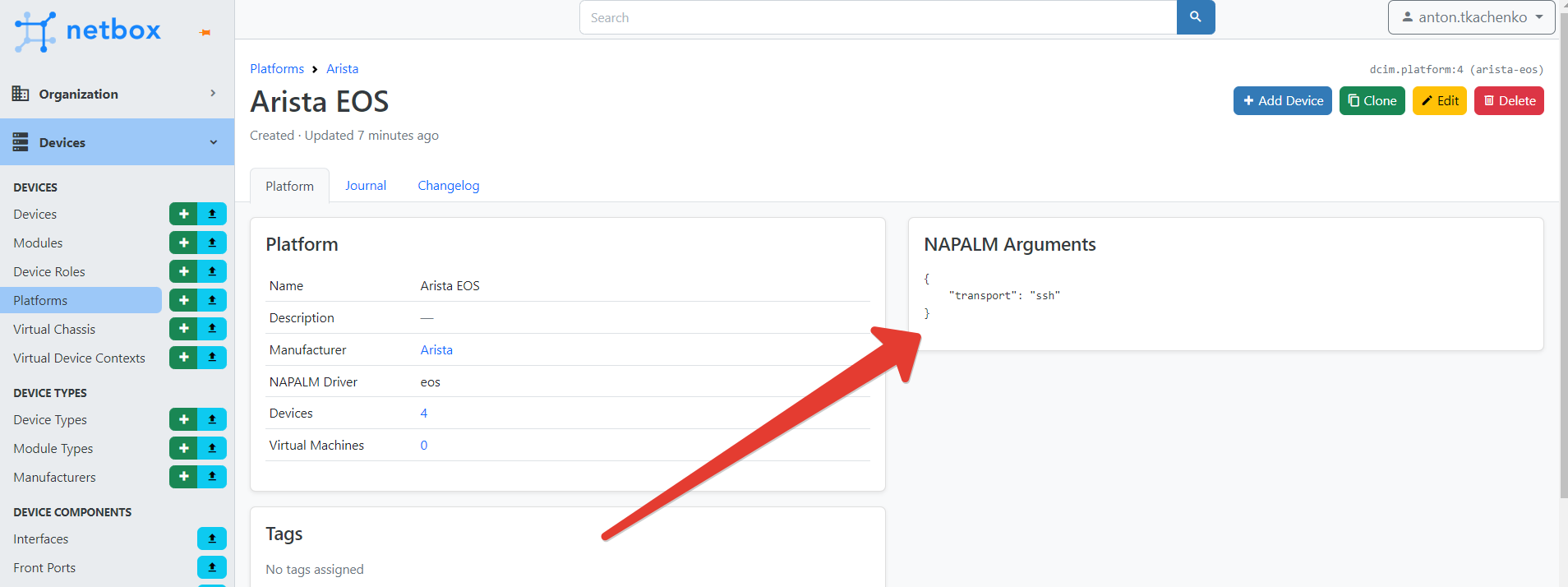Collapse the Devices menu section
Screen dimensions: 1568x587
[x=117, y=142]
